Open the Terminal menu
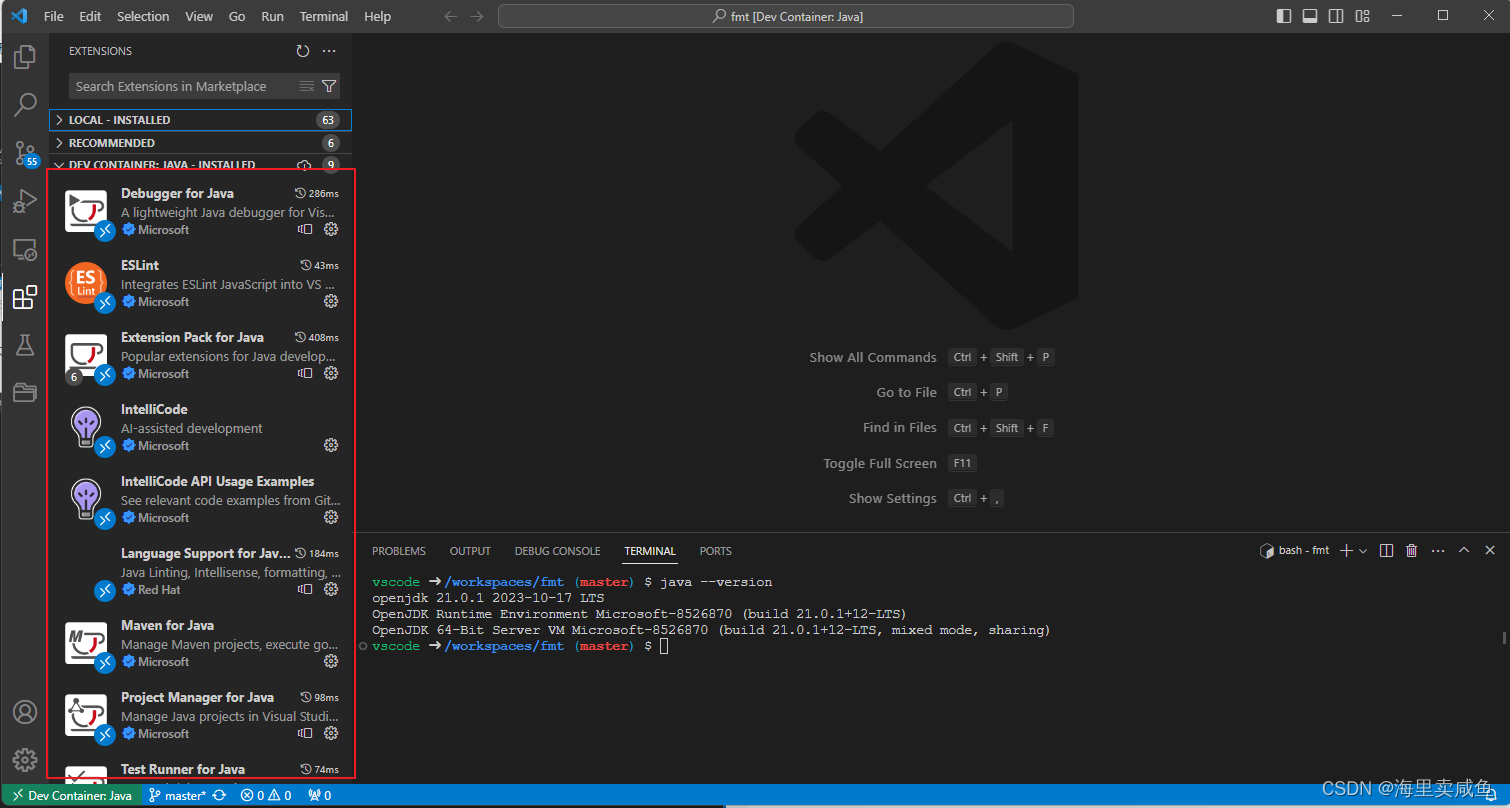This screenshot has width=1510, height=808. (x=323, y=16)
